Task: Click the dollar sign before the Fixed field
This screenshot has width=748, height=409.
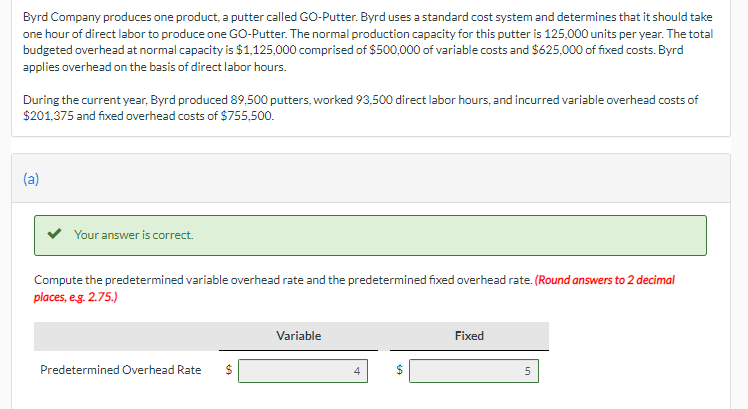Action: tap(400, 369)
